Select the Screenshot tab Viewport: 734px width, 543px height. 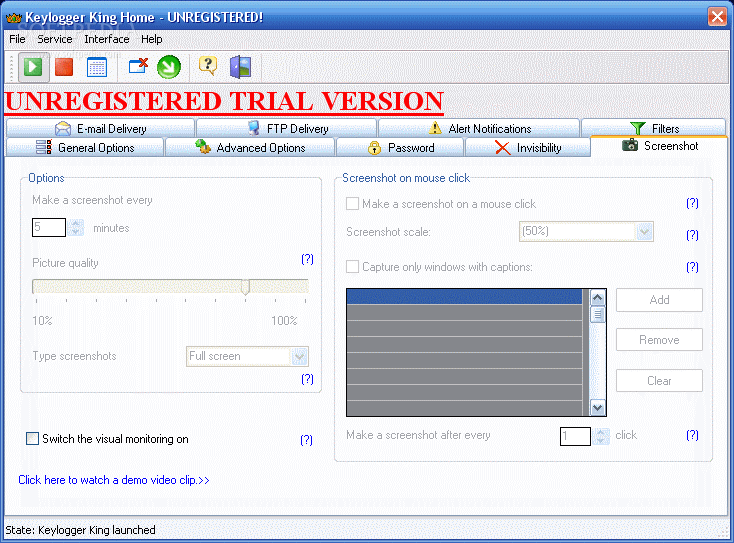click(659, 146)
